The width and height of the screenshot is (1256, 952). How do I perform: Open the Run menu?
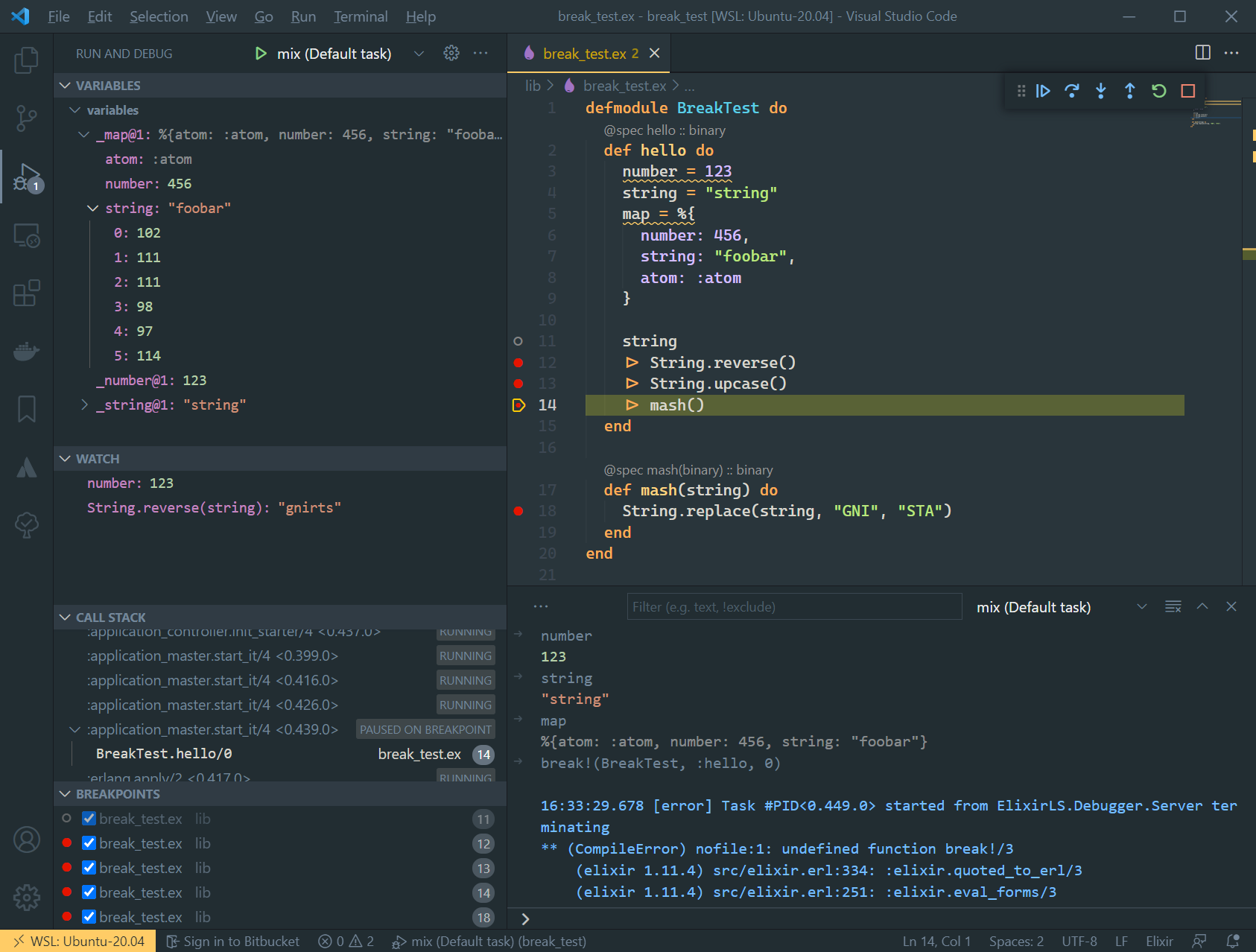(303, 16)
